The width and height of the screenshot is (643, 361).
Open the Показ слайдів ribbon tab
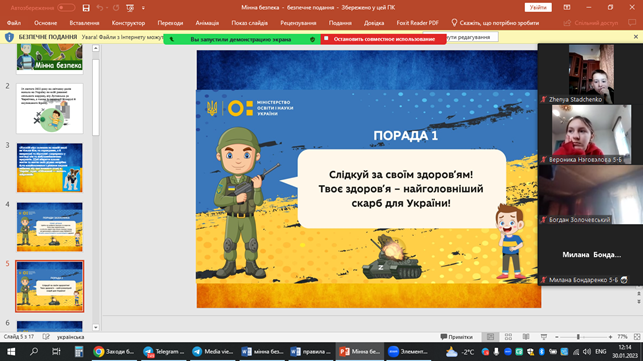(249, 23)
